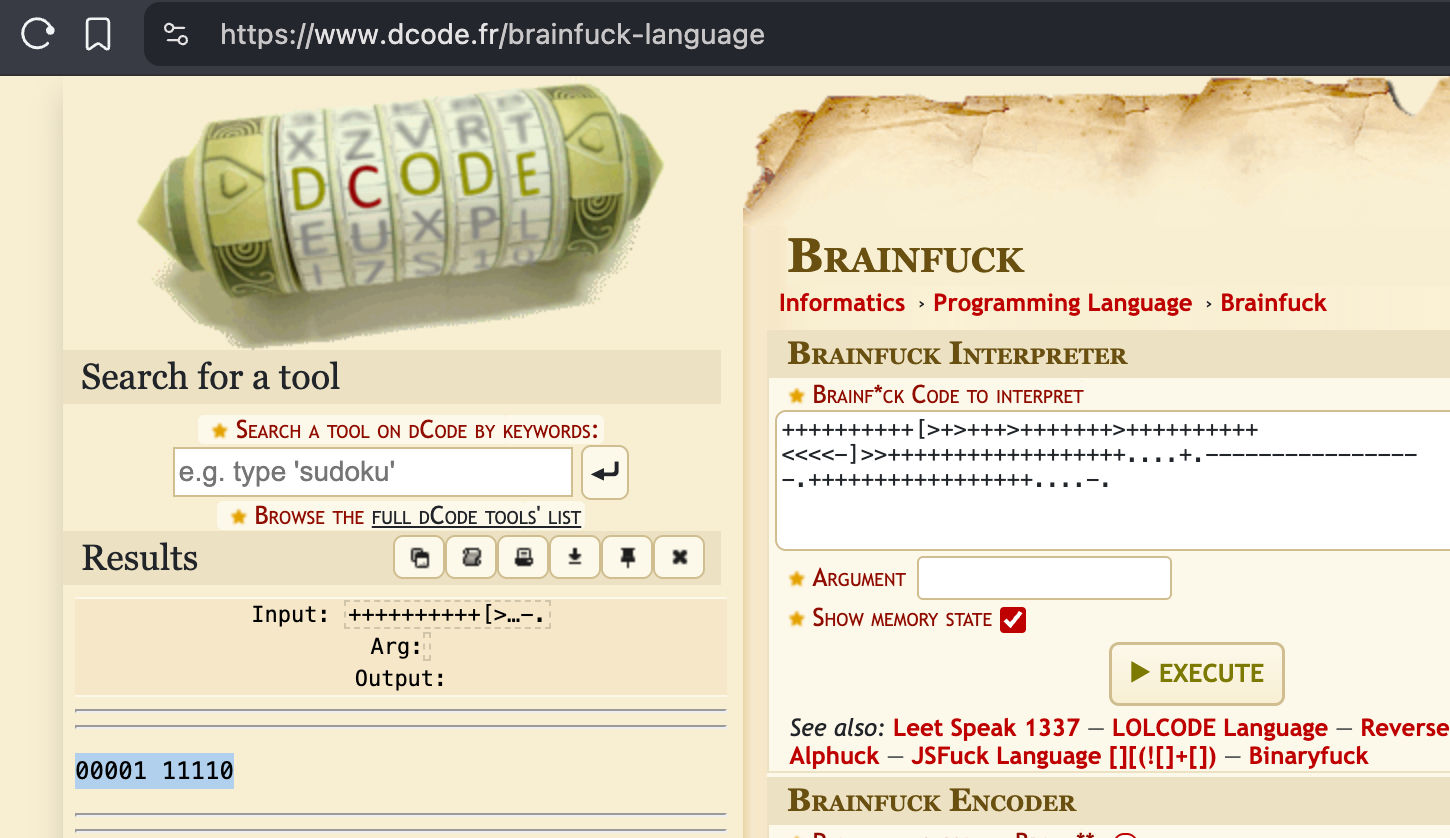Focus the Argument input field
The image size is (1450, 838).
tap(1044, 578)
